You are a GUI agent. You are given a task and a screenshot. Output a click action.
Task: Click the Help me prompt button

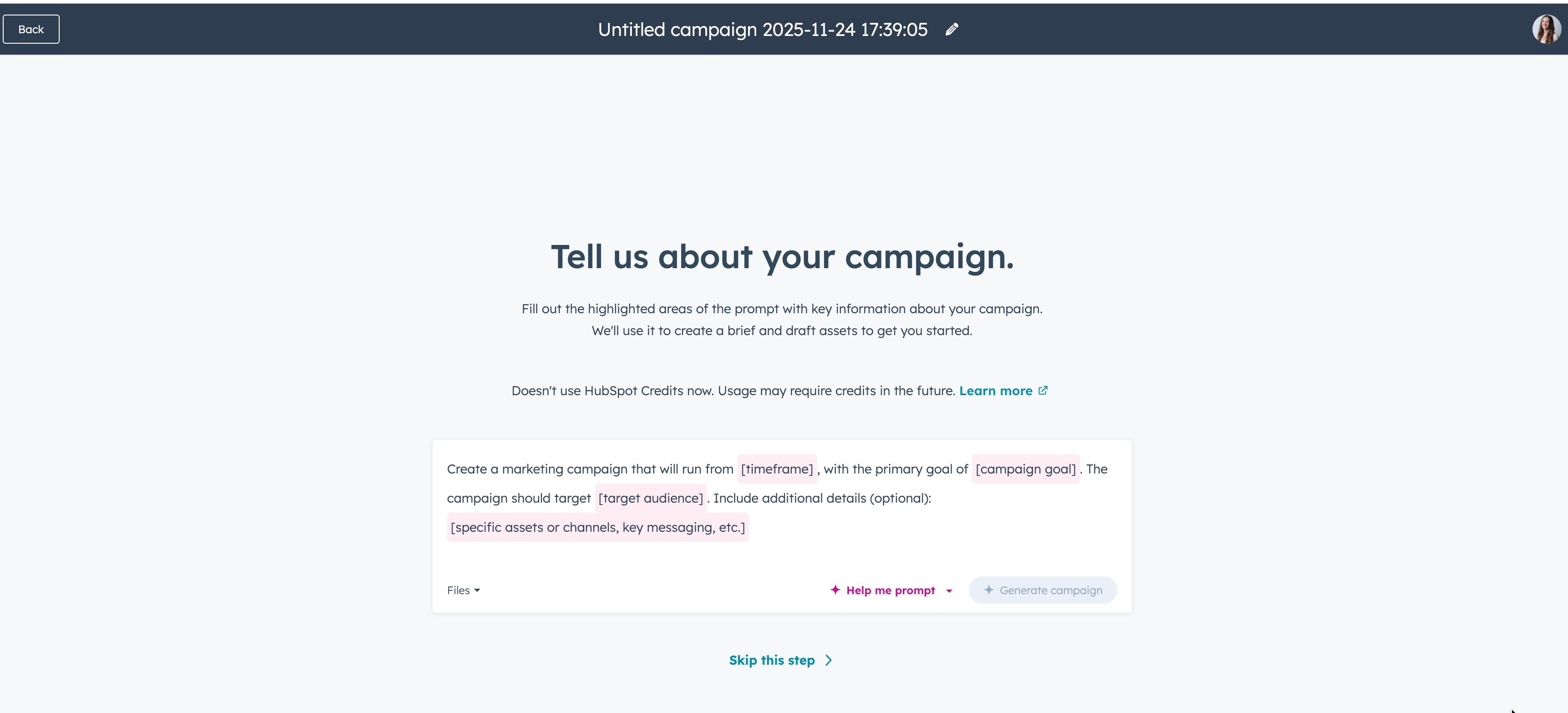[x=890, y=590]
